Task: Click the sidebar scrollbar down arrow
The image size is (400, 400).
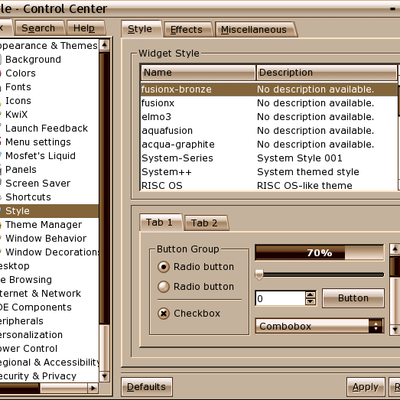Action: point(105,377)
